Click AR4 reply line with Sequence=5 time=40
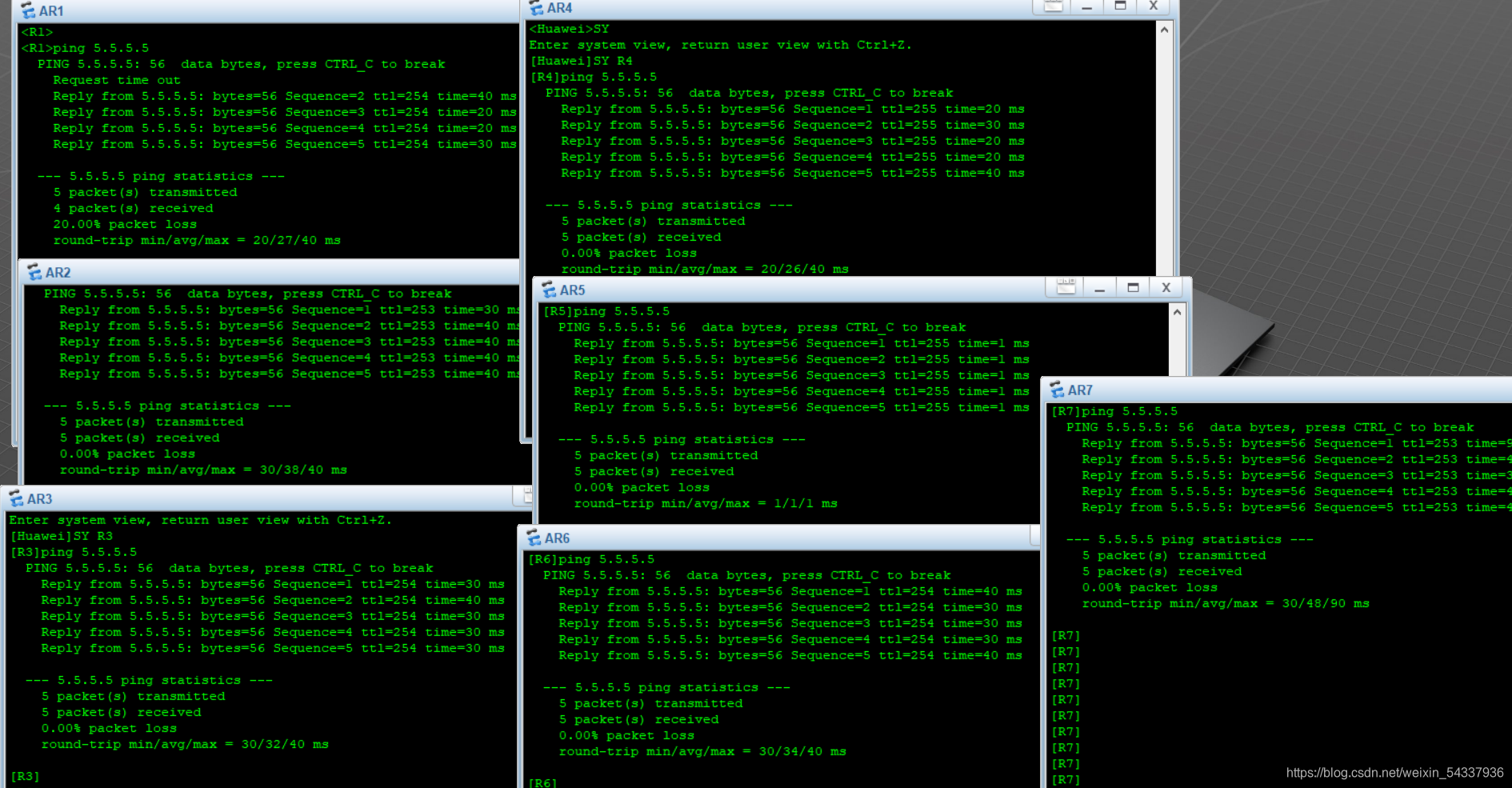 [x=793, y=173]
